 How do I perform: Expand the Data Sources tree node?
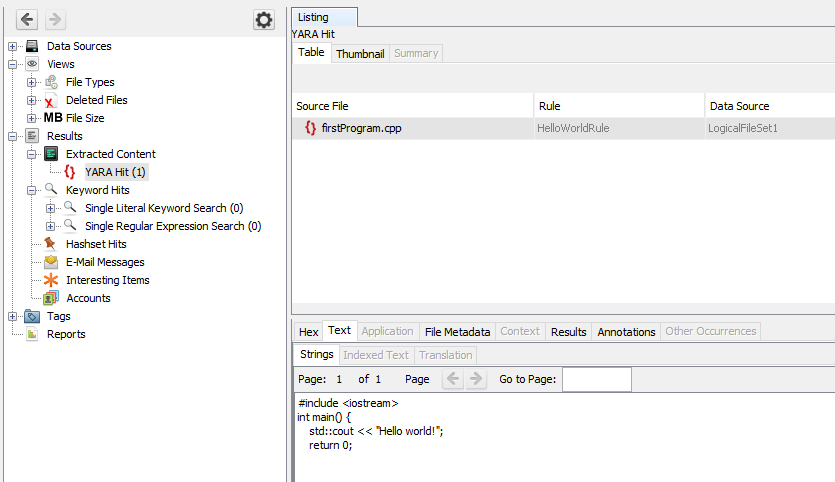(13, 46)
